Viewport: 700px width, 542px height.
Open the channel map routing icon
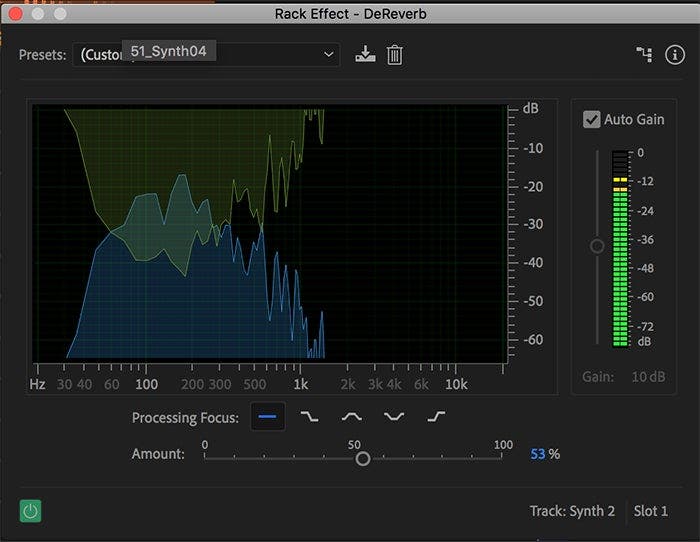644,55
